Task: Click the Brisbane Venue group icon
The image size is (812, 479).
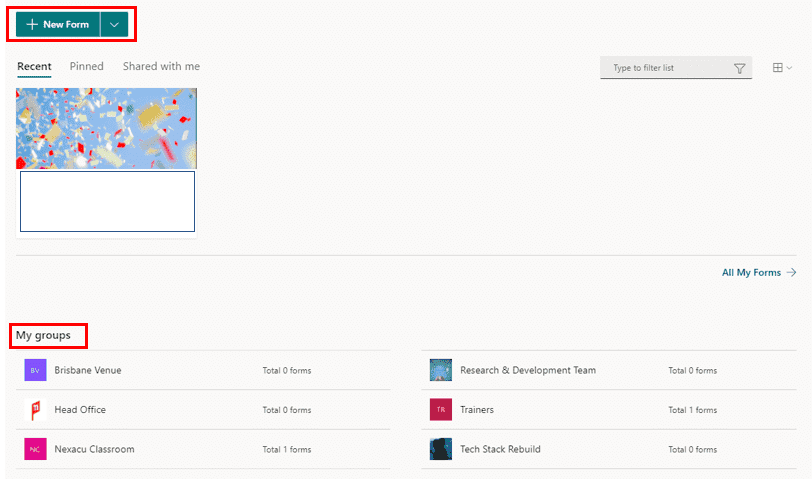Action: (35, 370)
